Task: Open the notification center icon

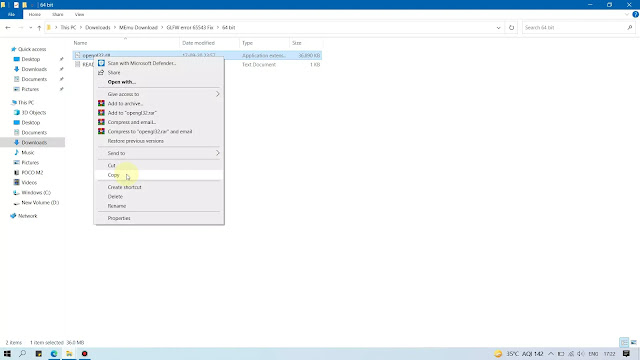Action: pos(626,354)
